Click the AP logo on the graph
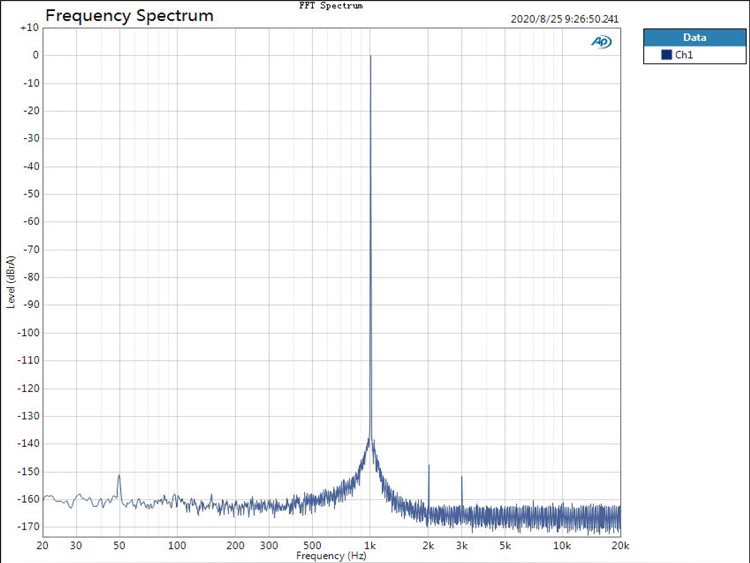 pos(601,42)
